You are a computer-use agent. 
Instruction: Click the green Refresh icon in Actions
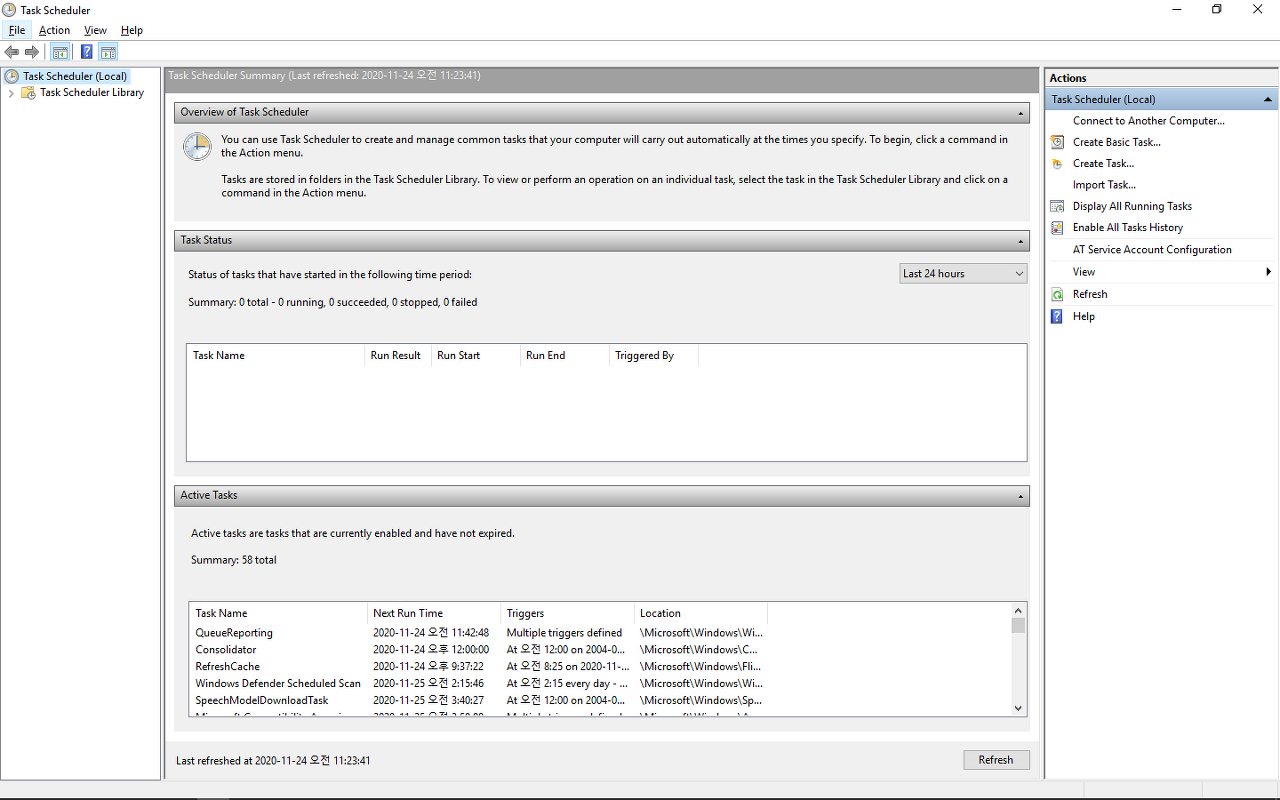click(x=1057, y=294)
